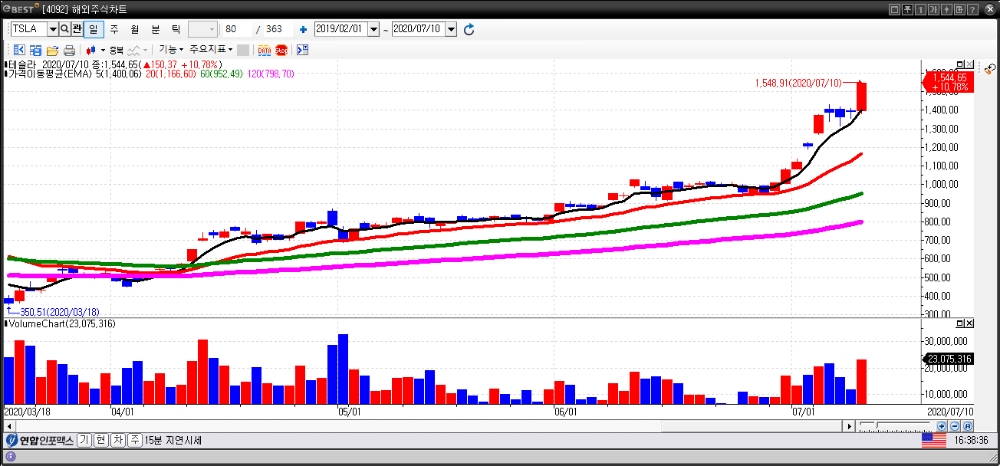Click the 차 button in status bar
This screenshot has height=466, width=1000.
coord(118,441)
